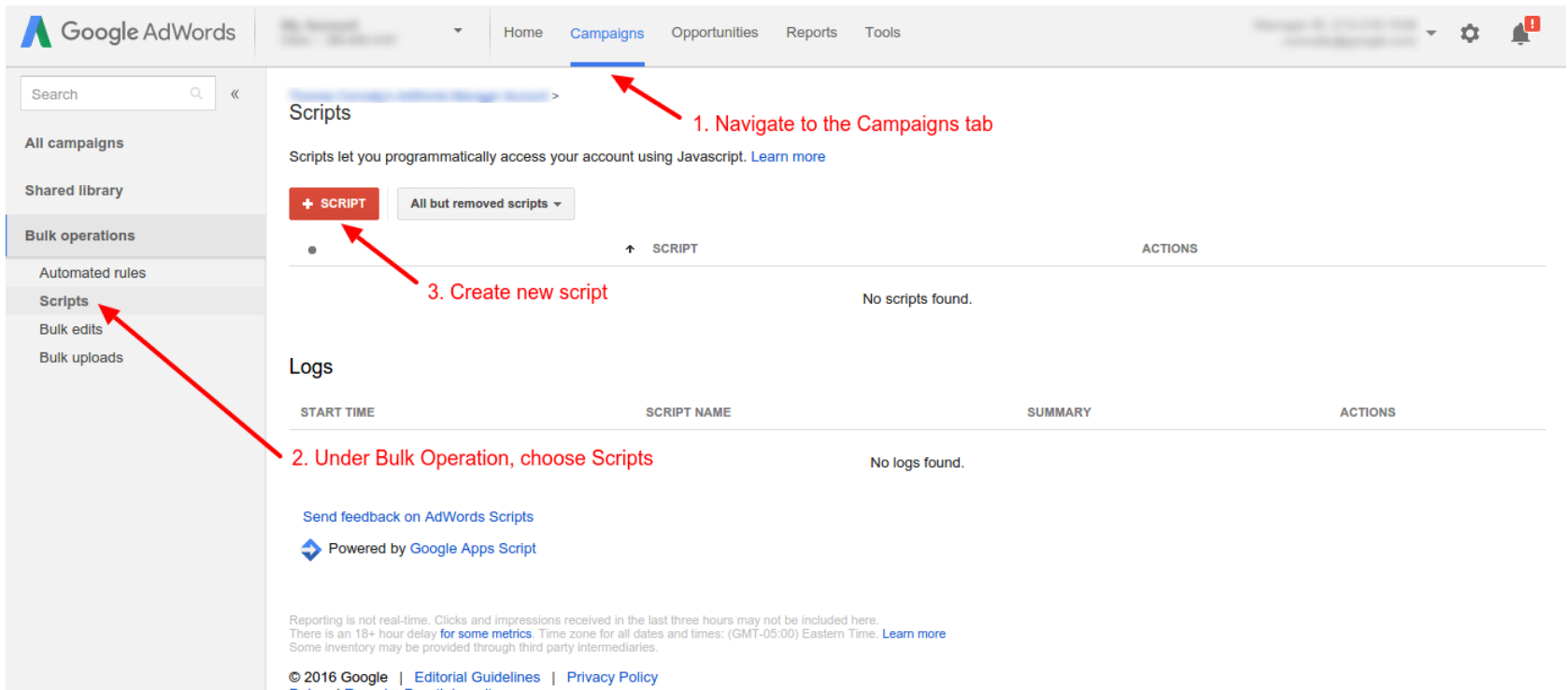Open the account selector dropdown arrow
1568x690 pixels.
[458, 31]
